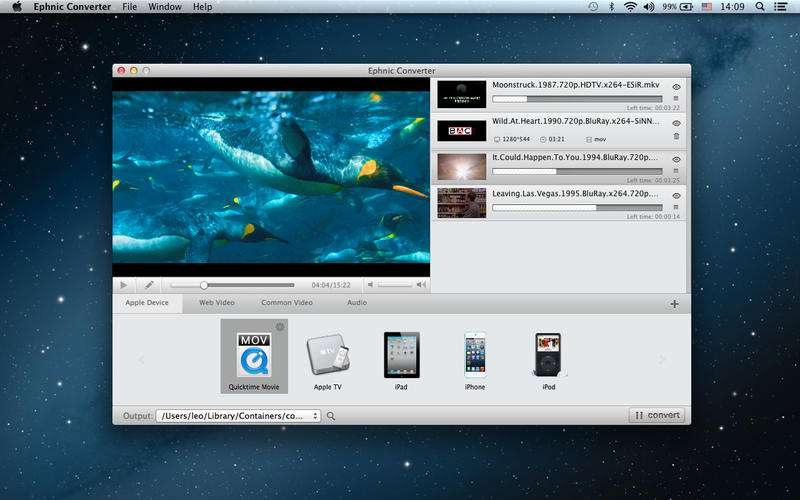The width and height of the screenshot is (800, 500).
Task: Select the Moonstruck.1987 video thumbnail
Action: coord(462,94)
